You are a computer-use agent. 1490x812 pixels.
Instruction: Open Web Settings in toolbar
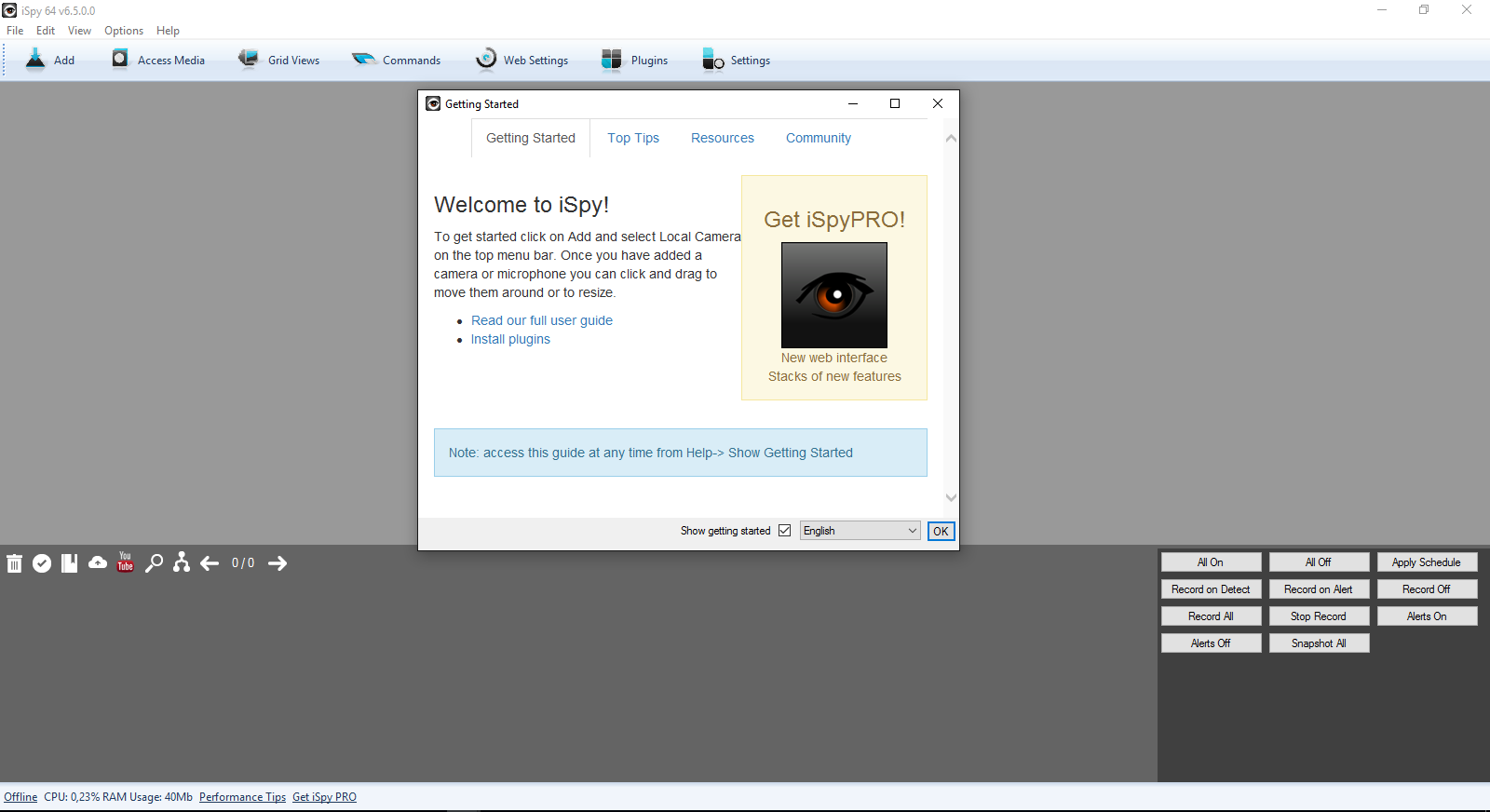tap(522, 61)
